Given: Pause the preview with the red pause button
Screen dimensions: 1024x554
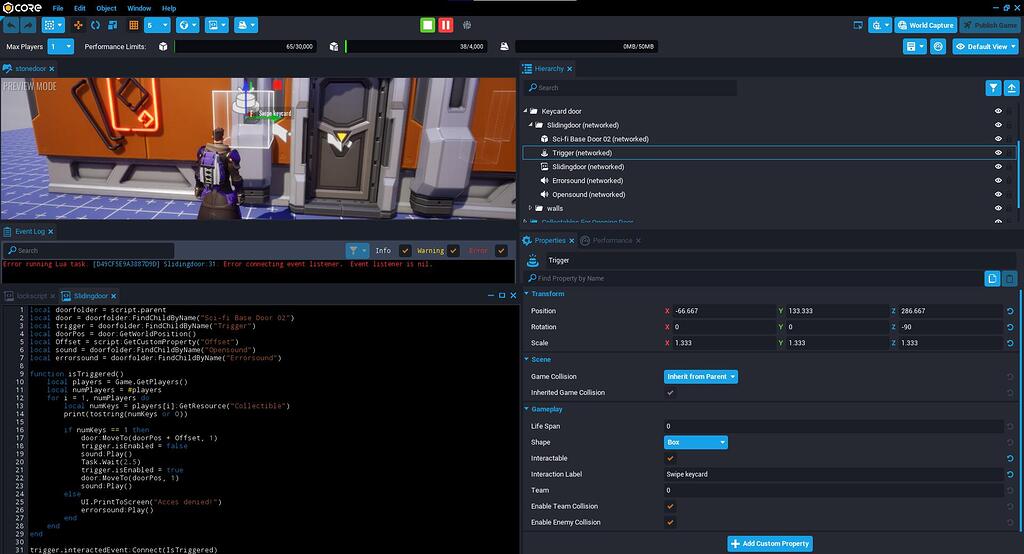Looking at the screenshot, I should 445,25.
